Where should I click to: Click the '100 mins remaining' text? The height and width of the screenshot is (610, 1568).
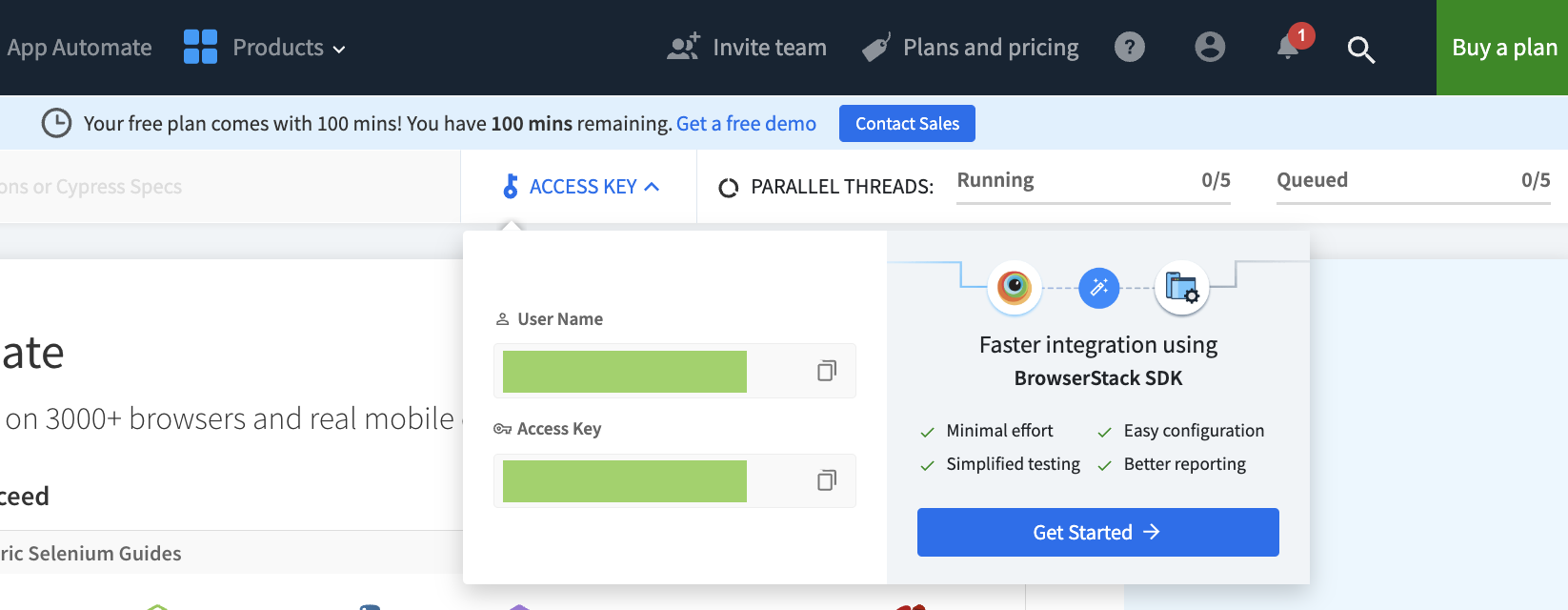click(581, 124)
